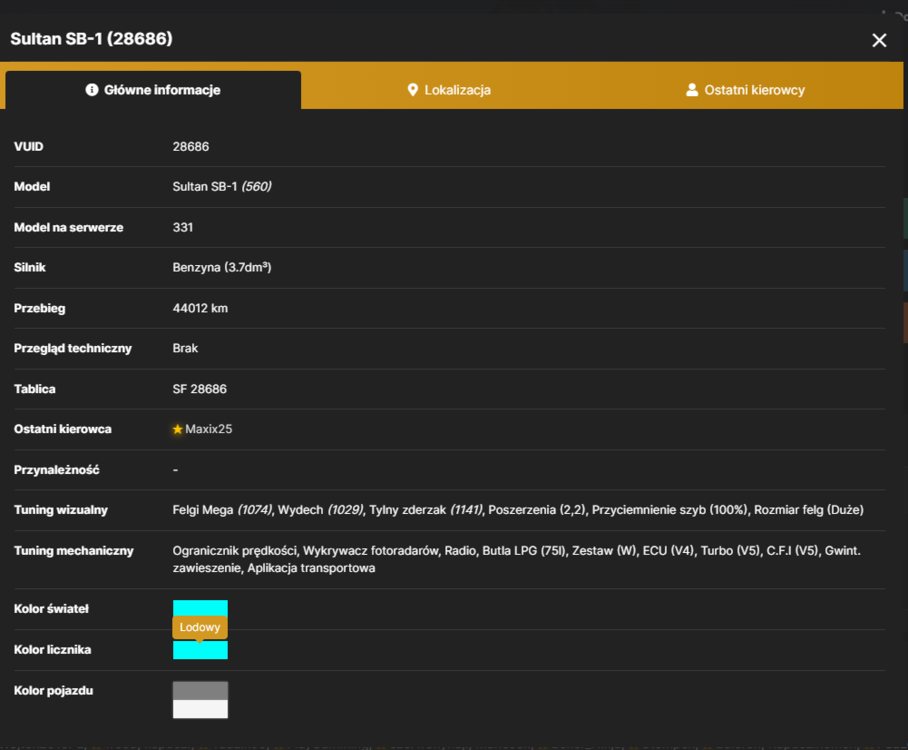Open the Ostatni kierowcy tab
Image resolution: width=908 pixels, height=750 pixels.
pos(745,90)
